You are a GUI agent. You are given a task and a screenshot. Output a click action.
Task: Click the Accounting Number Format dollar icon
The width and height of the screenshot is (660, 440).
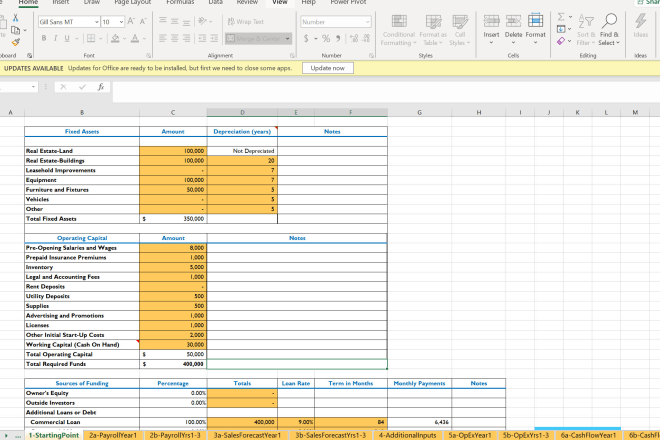306,39
